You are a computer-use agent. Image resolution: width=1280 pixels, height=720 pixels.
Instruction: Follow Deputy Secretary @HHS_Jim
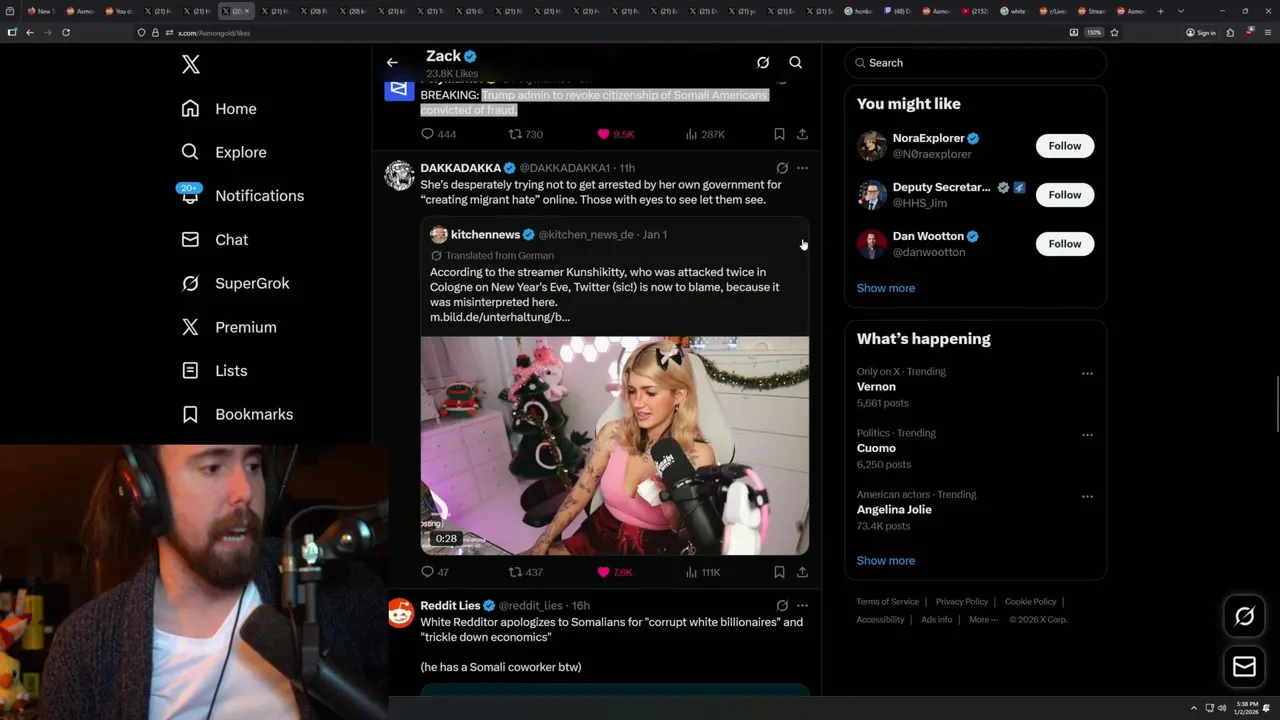[1065, 195]
